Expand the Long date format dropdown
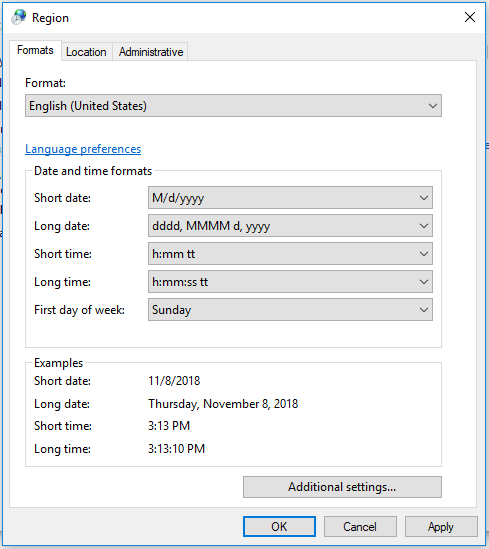This screenshot has width=489, height=549. [x=290, y=226]
